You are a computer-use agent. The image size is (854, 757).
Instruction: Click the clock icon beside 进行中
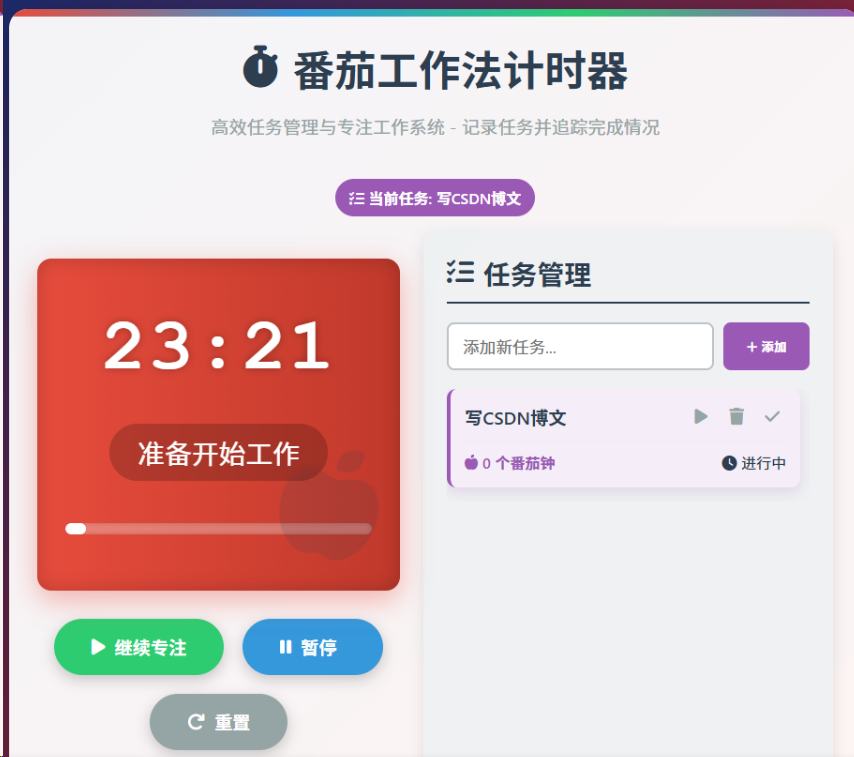(x=729, y=463)
